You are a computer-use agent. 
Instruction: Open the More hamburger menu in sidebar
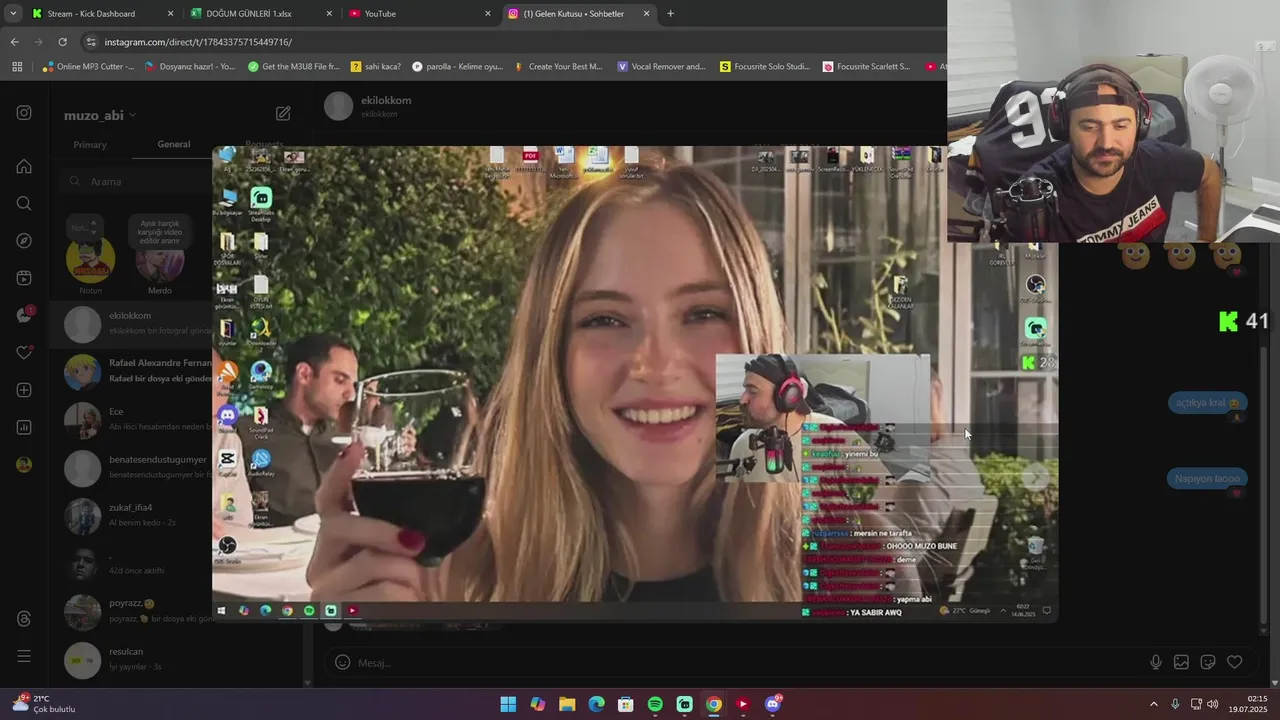(x=24, y=656)
